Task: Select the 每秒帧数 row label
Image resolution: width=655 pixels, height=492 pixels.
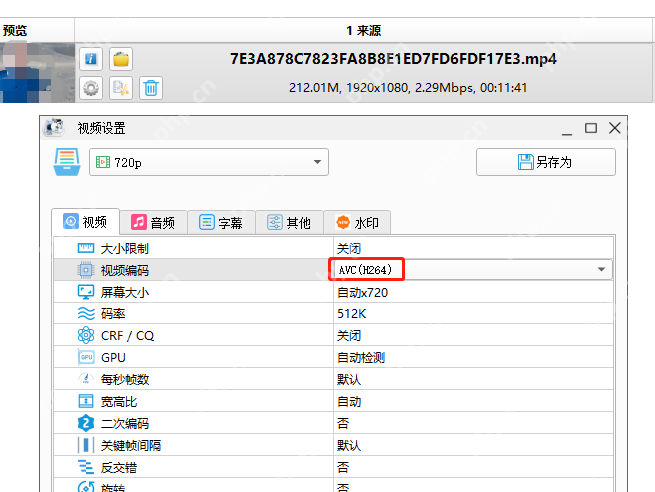Action: (124, 379)
